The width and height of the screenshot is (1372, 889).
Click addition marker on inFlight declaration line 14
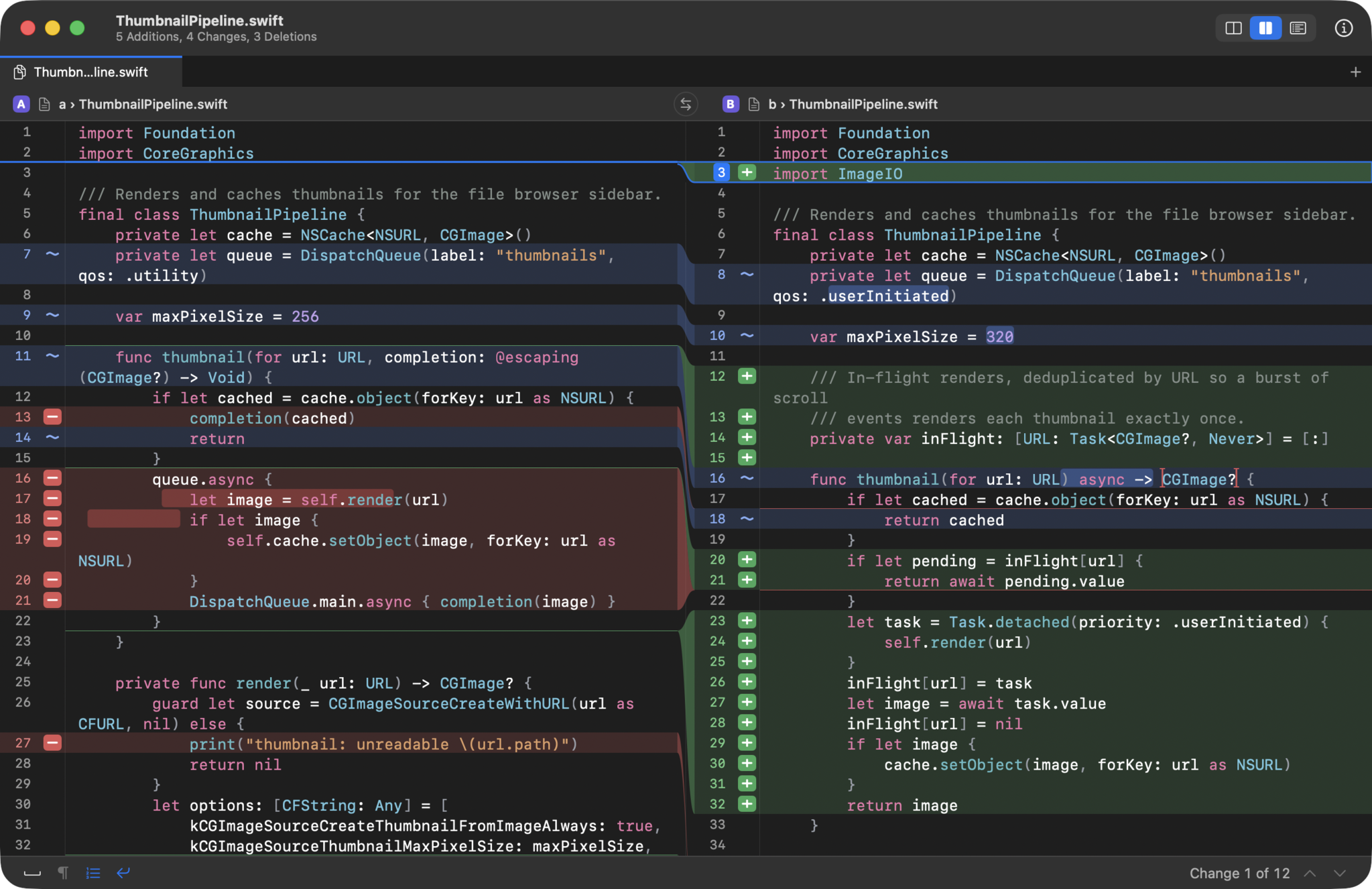click(x=747, y=437)
